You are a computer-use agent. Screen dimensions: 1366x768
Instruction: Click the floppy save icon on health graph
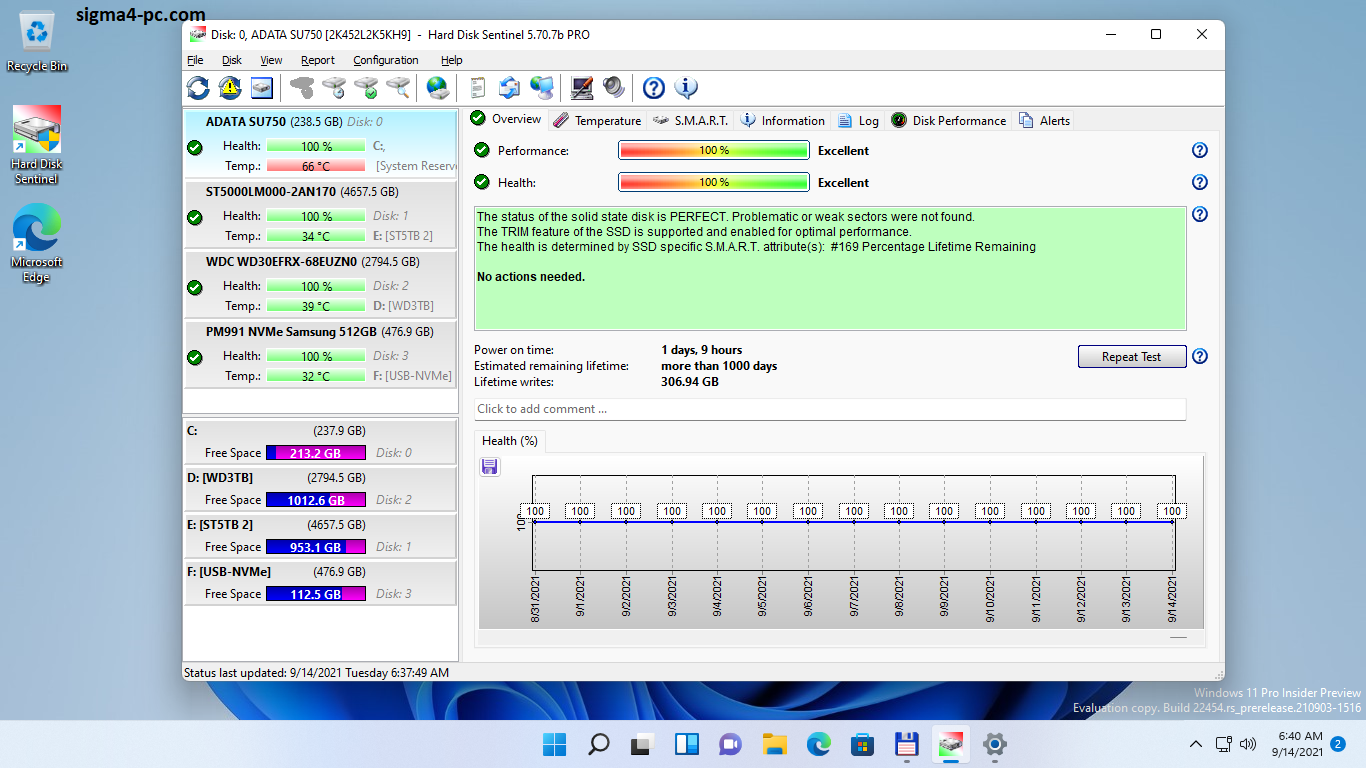(x=489, y=467)
